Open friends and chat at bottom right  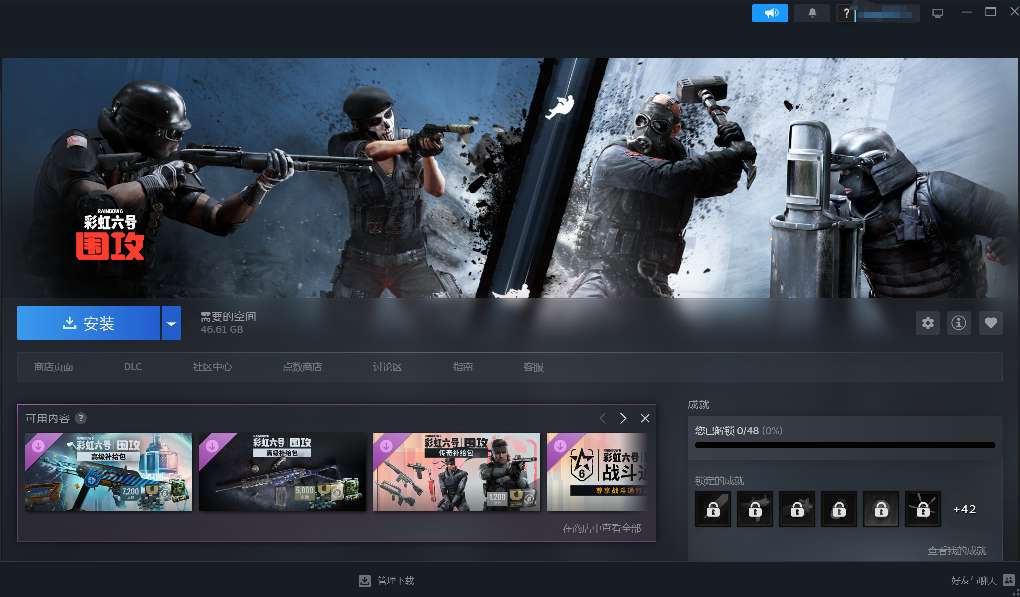pyautogui.click(x=973, y=580)
